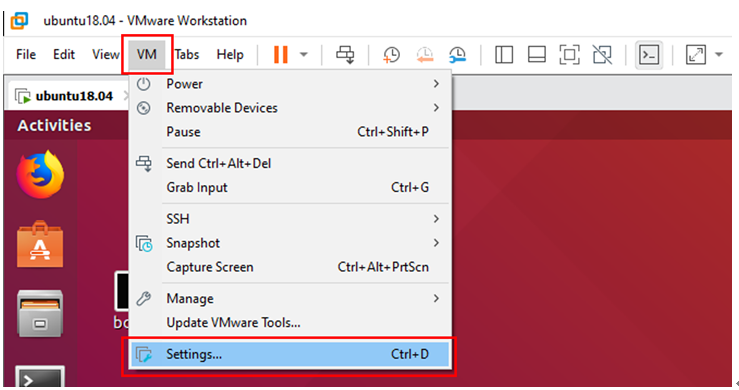
Task: Click Activities in the Ubuntu top bar
Action: point(54,125)
